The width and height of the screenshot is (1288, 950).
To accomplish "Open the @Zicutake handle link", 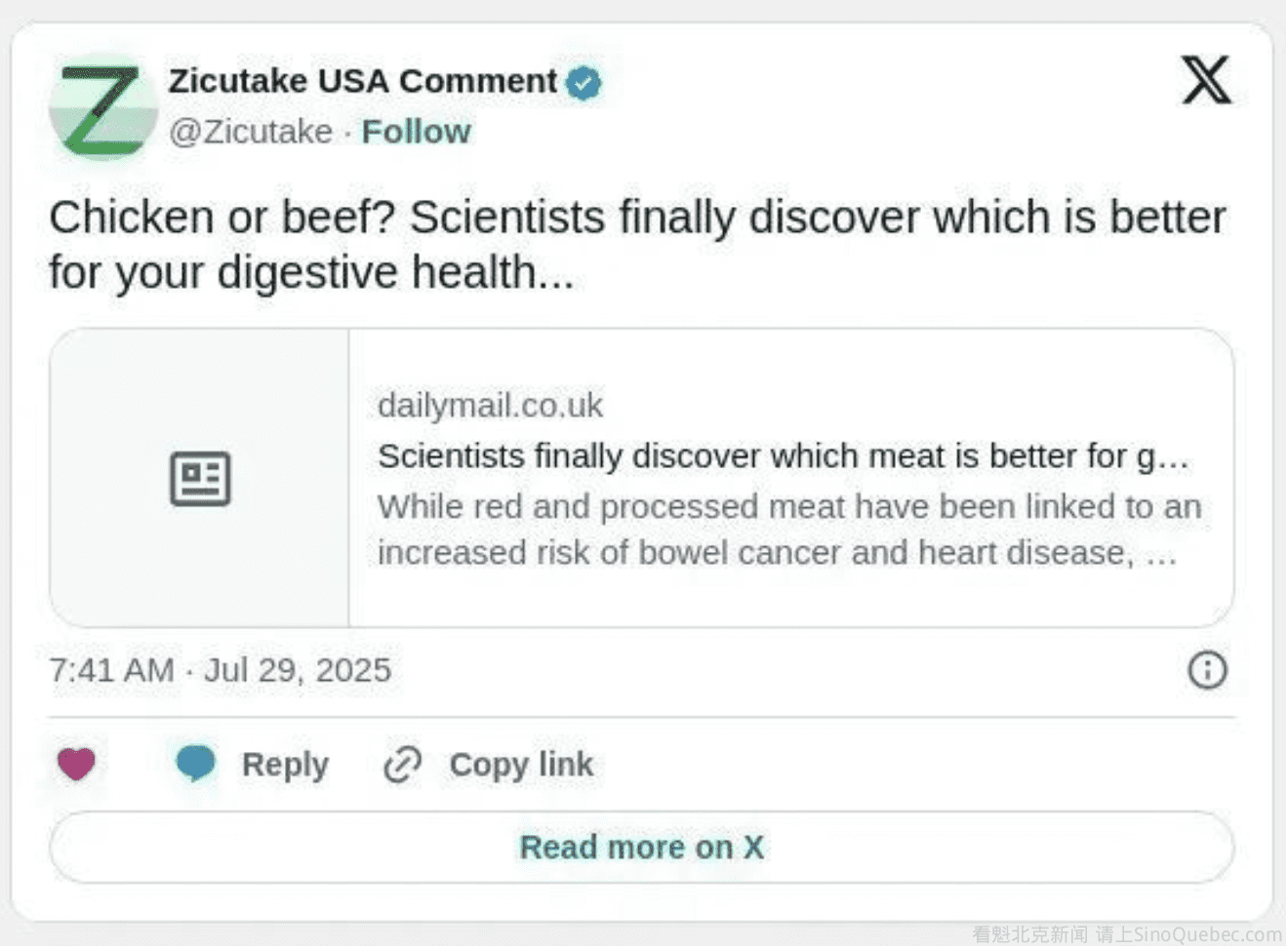I will [x=251, y=132].
